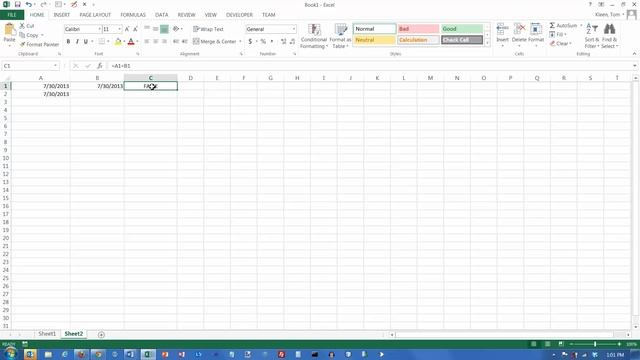Click the Copy icon
Screen dimensions: 640x360
[22, 35]
